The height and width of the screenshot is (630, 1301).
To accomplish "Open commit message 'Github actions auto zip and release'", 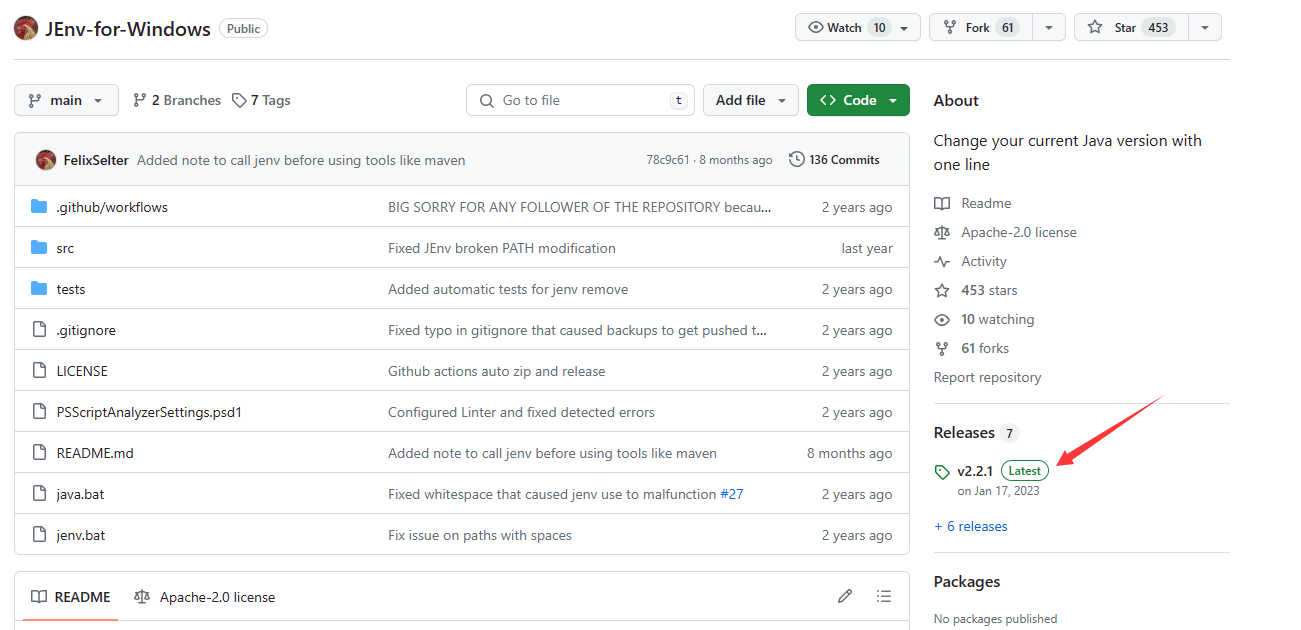I will pyautogui.click(x=497, y=371).
